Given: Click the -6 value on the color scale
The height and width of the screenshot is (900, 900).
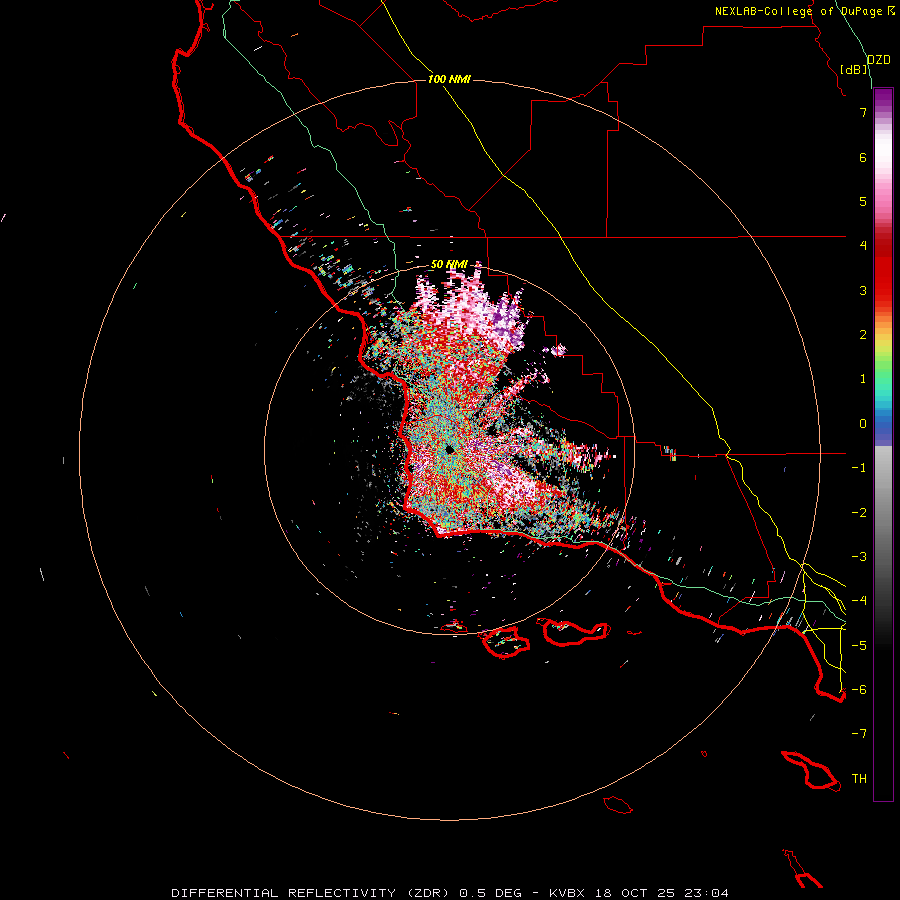Looking at the screenshot, I should pyautogui.click(x=859, y=690).
